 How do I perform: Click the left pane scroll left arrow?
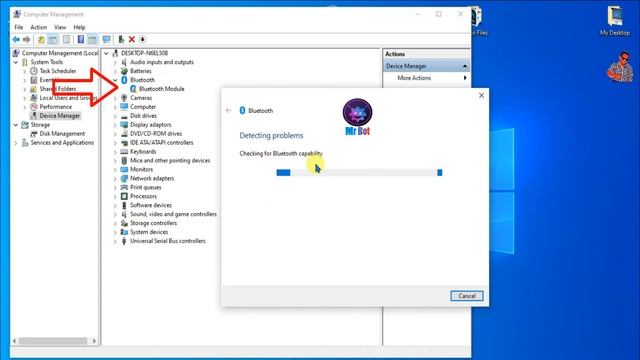pos(15,341)
